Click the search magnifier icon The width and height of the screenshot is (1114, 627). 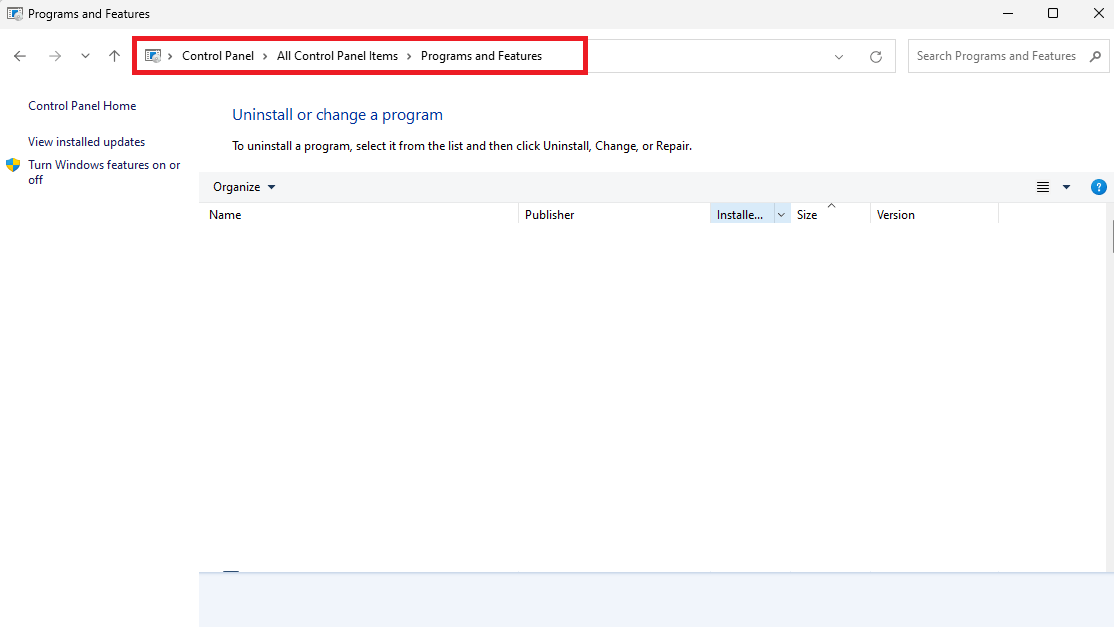tap(1096, 55)
